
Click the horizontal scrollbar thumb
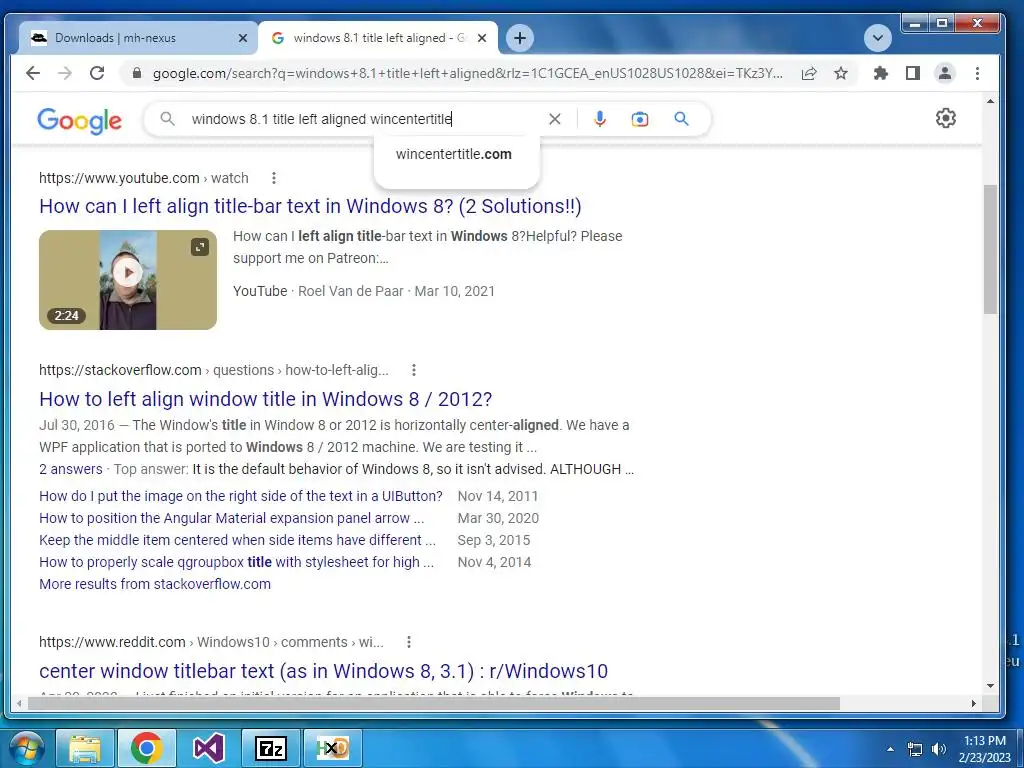pos(434,703)
